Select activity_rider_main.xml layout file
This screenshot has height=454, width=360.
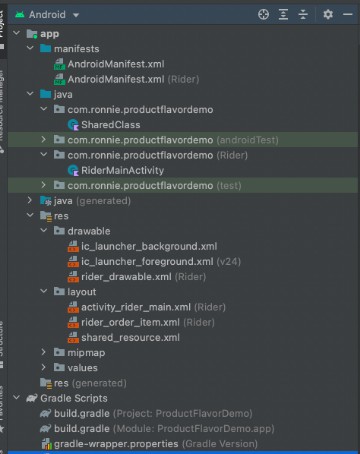tap(147, 307)
